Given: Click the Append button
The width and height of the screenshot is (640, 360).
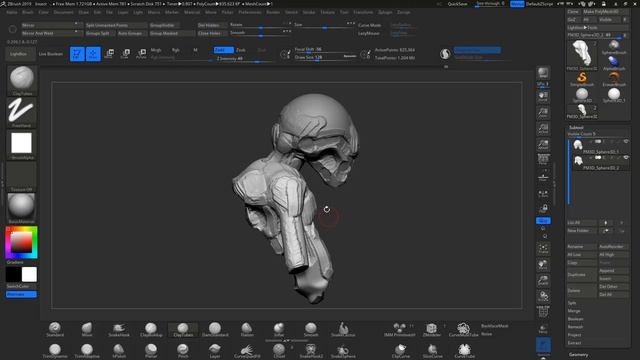Looking at the screenshot, I should [x=613, y=271].
